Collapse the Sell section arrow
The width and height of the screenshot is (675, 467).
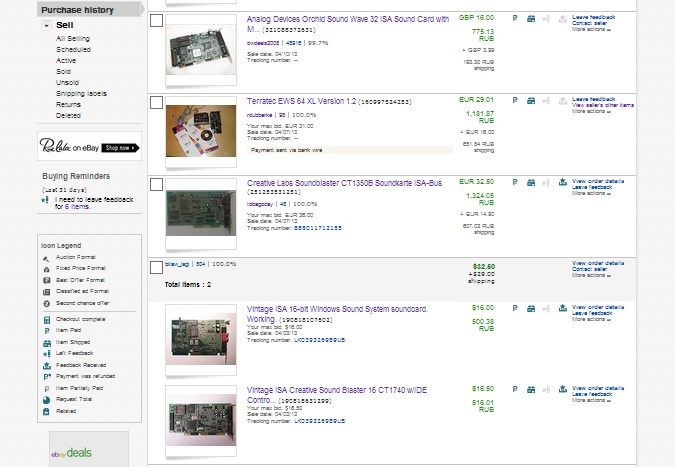point(46,25)
